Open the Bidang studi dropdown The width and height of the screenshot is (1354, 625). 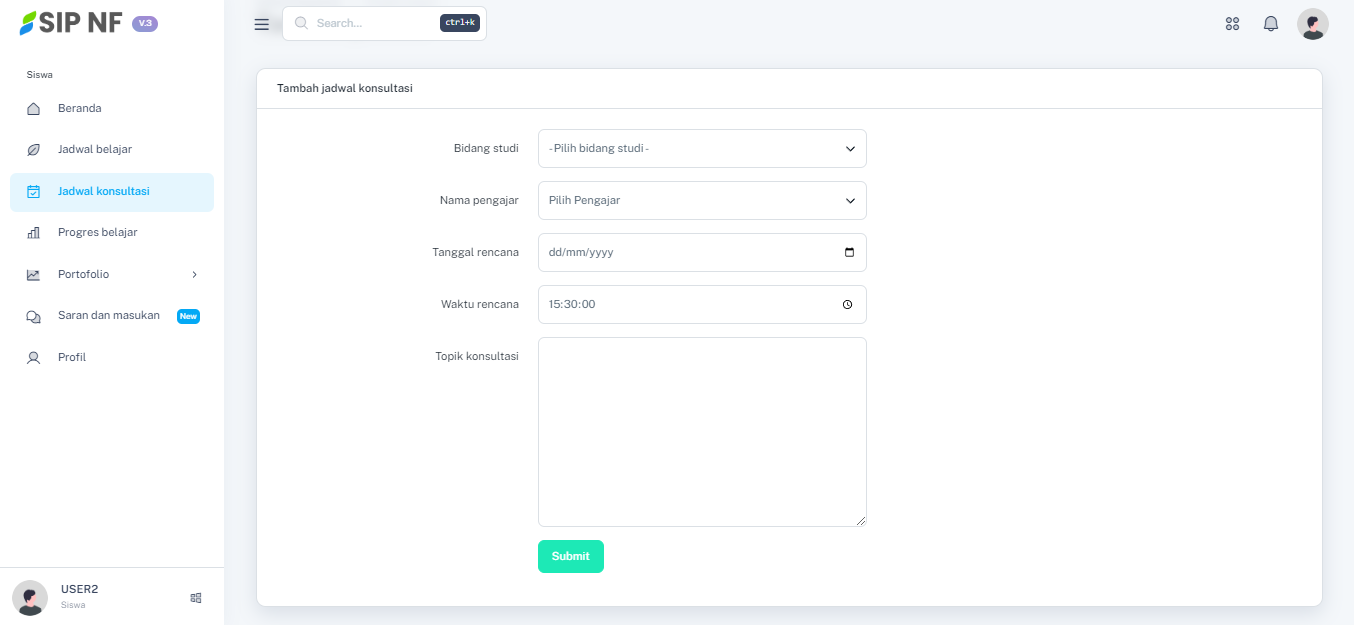(701, 149)
